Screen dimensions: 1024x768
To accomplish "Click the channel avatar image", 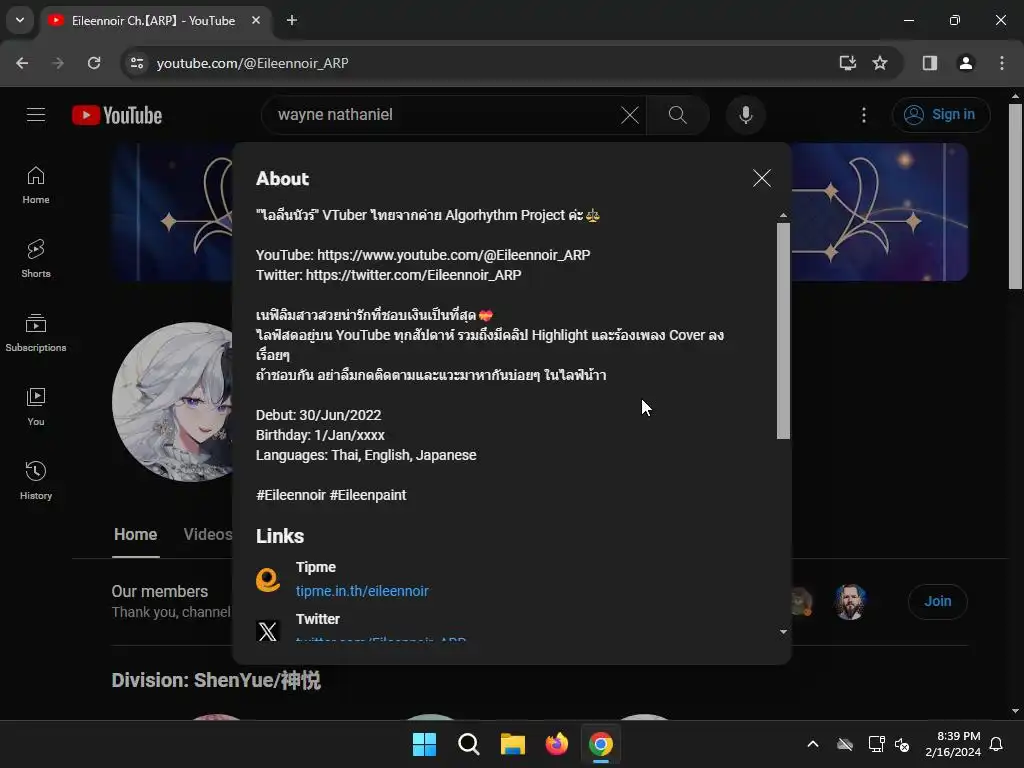I will point(172,402).
